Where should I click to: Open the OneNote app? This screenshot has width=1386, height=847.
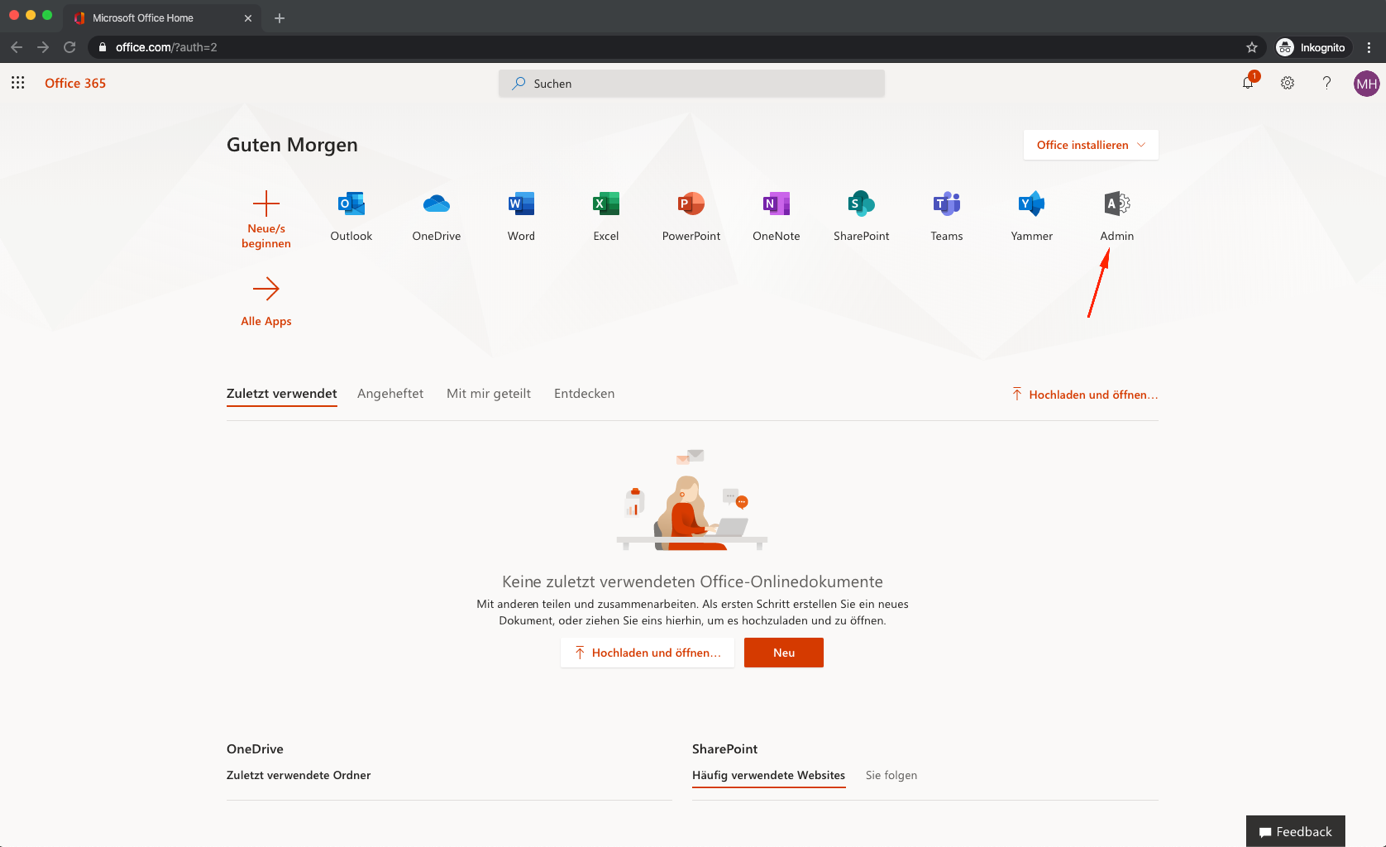tap(776, 216)
